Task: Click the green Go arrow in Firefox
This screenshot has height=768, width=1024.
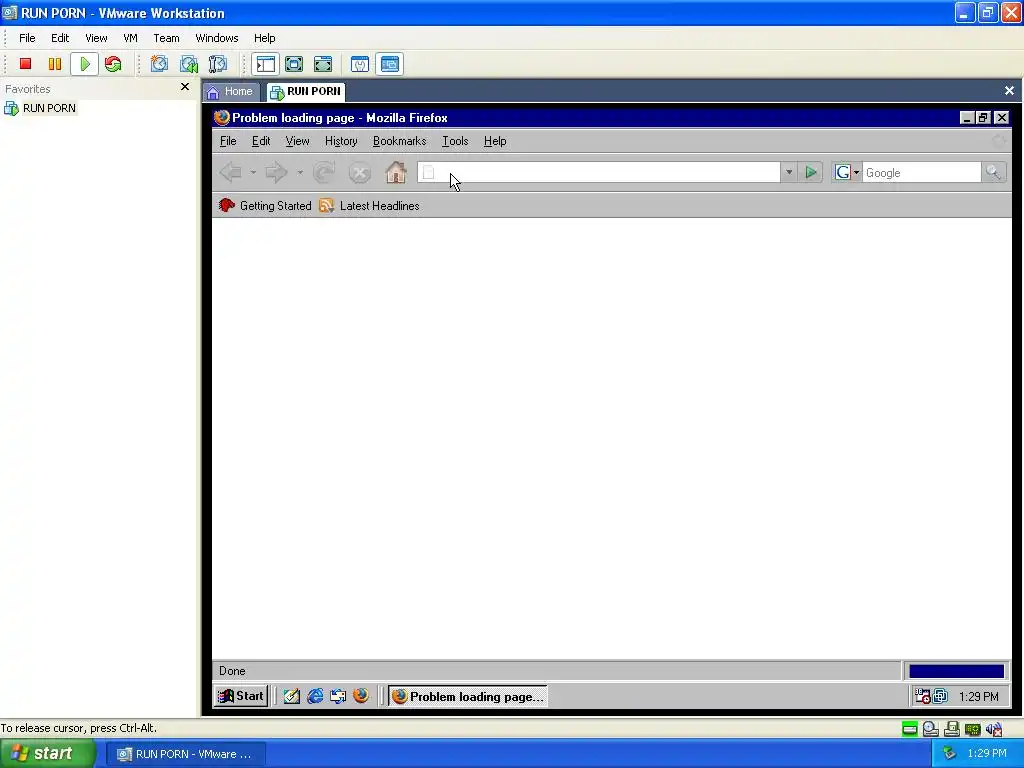Action: pyautogui.click(x=810, y=172)
